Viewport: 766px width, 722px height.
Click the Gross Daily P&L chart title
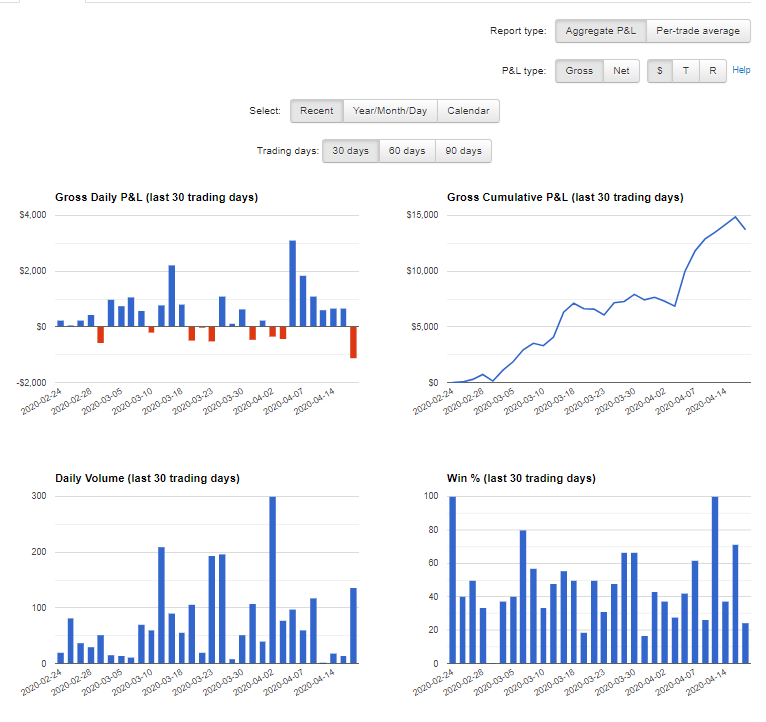156,197
